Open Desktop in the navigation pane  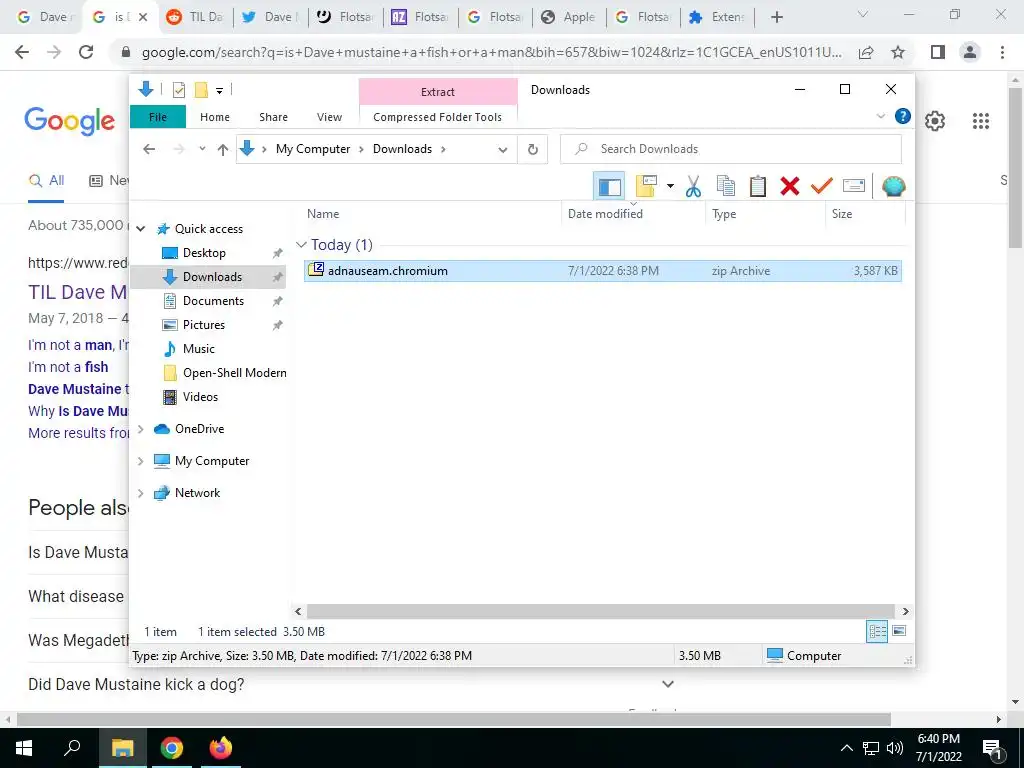pyautogui.click(x=204, y=253)
